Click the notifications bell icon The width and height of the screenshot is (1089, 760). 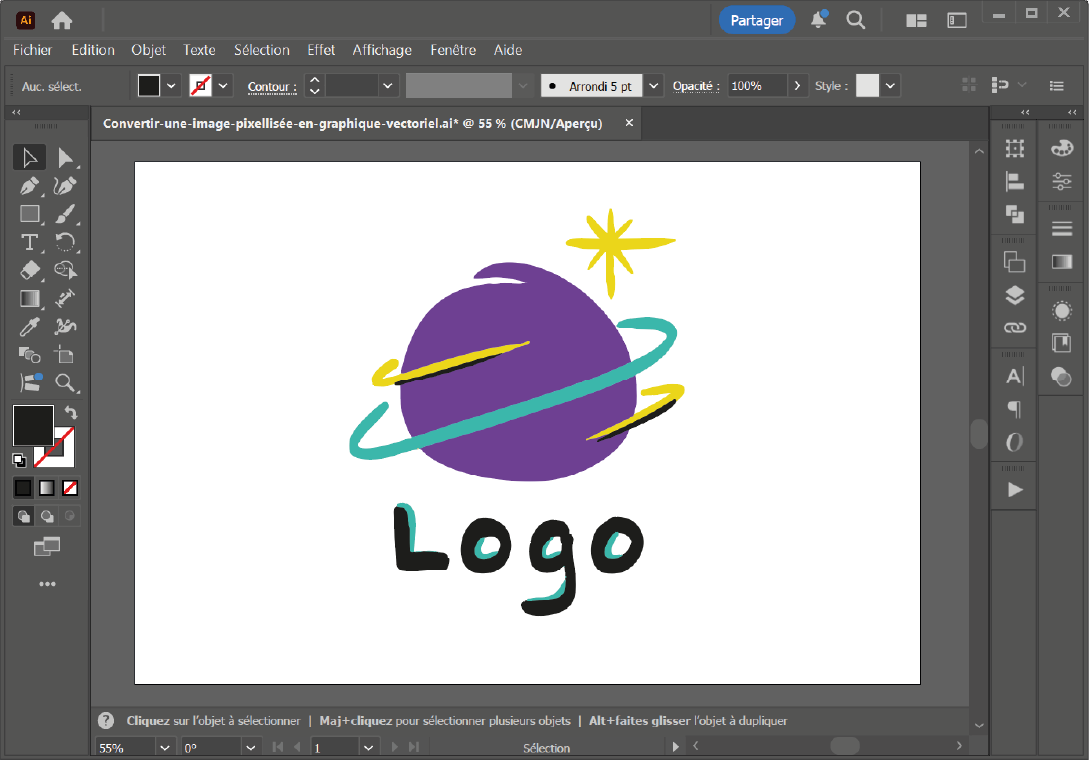818,20
